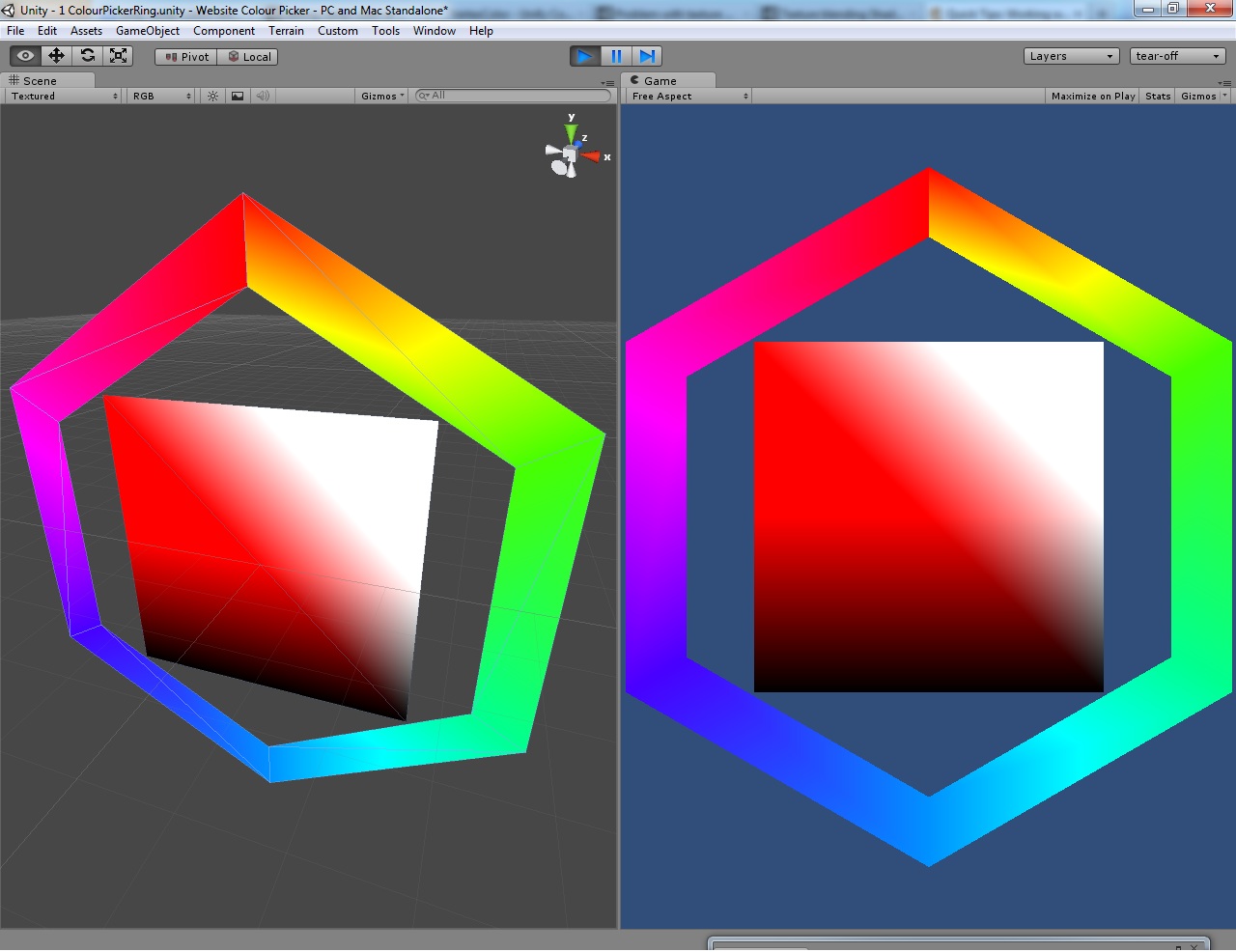
Task: Click the gizmo's red X axis cone
Action: tap(591, 156)
